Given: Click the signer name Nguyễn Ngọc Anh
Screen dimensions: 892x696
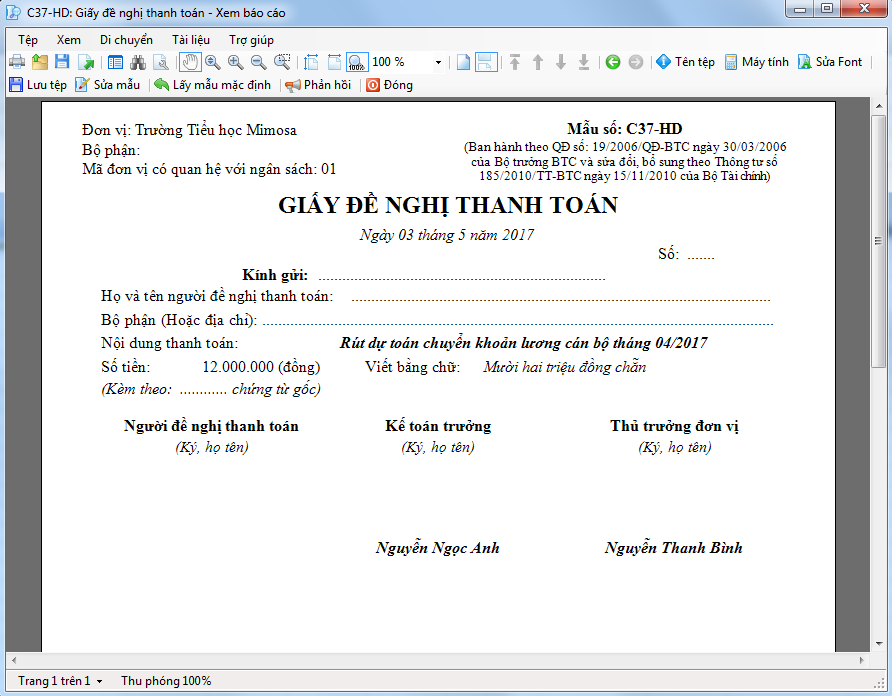Looking at the screenshot, I should 437,548.
